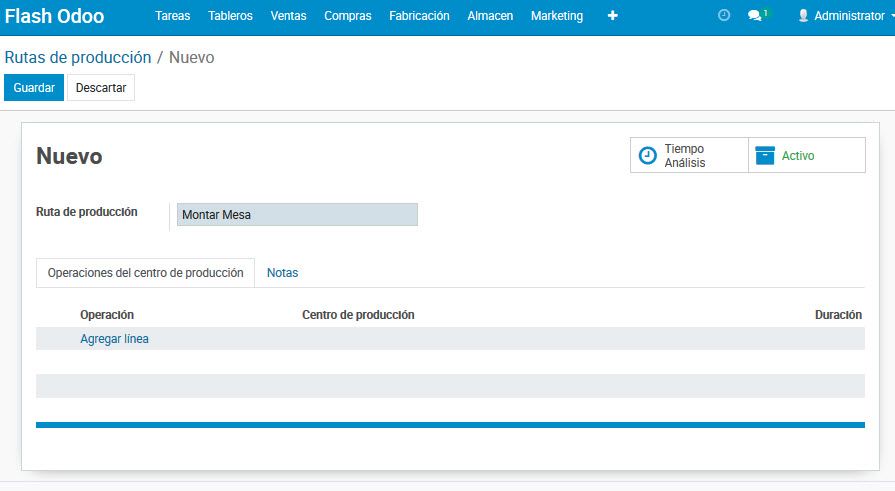Screen dimensions: 895x491
Task: Click the plus icon in navbar
Action: tap(612, 16)
